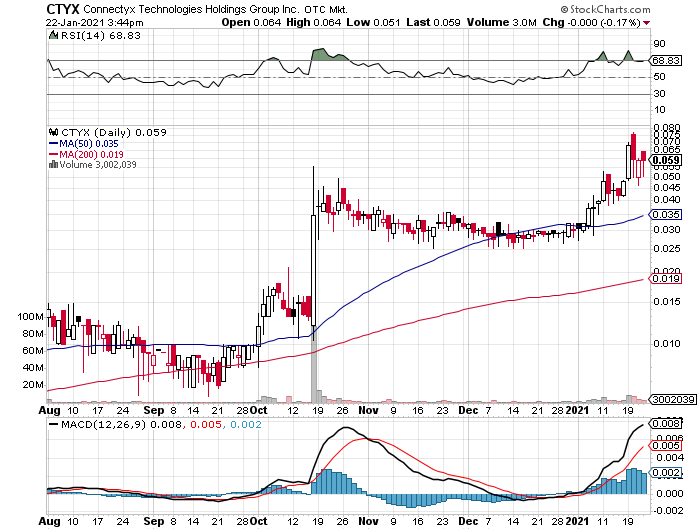700x530 pixels.
Task: Click the Volume 3.0M header value
Action: [x=501, y=22]
